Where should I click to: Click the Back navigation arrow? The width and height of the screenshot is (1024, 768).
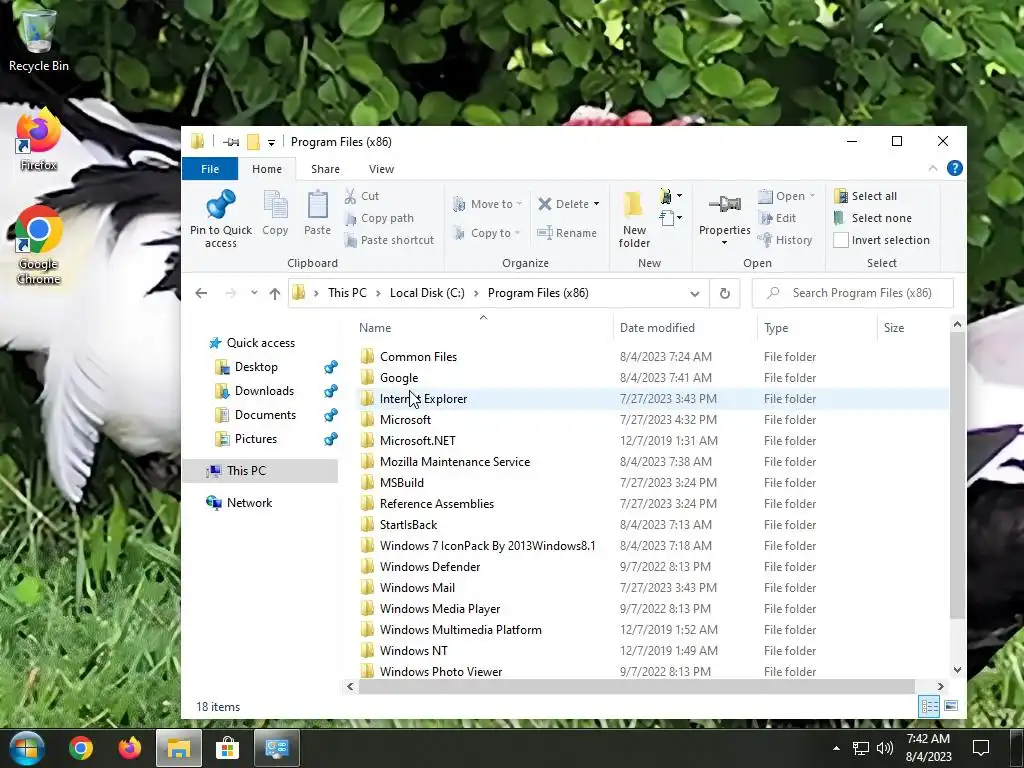(x=201, y=293)
